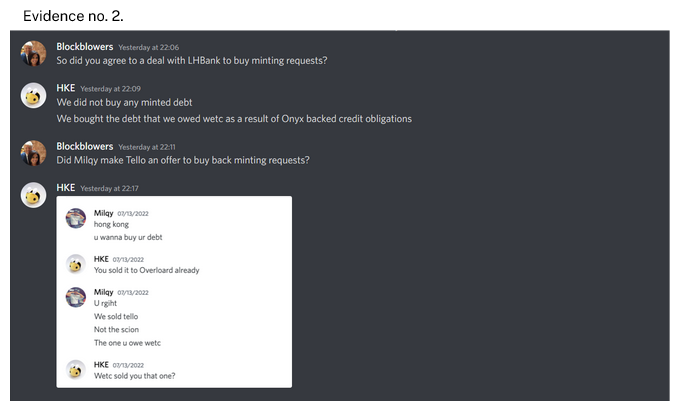Image resolution: width=680 pixels, height=405 pixels.
Task: Open Blockblowers username on the first message
Action: [85, 47]
